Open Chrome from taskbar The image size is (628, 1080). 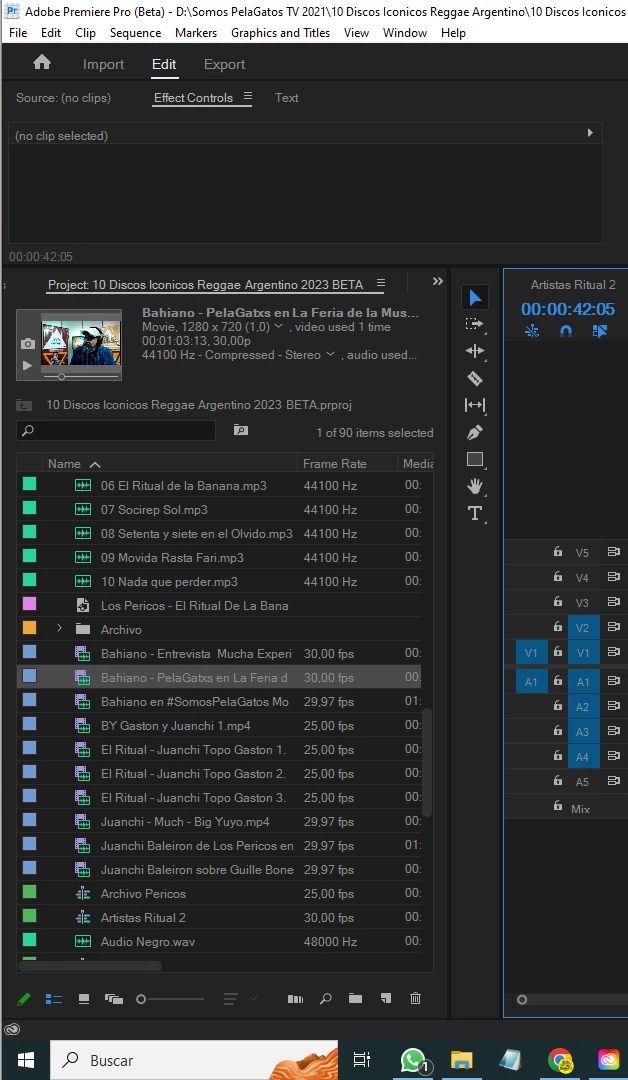click(x=559, y=1061)
